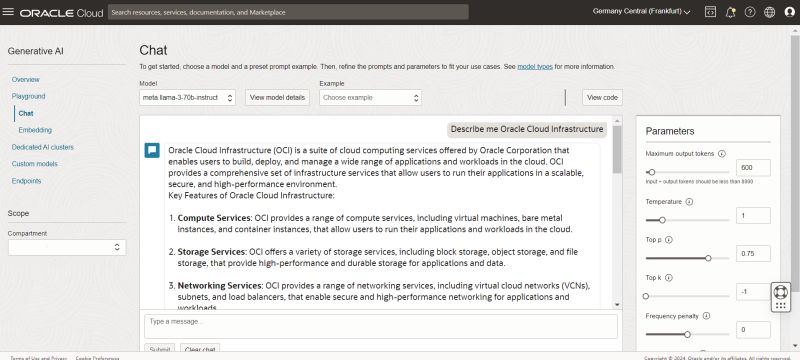Open the Choose example dropdown
The image size is (800, 360).
[x=370, y=97]
